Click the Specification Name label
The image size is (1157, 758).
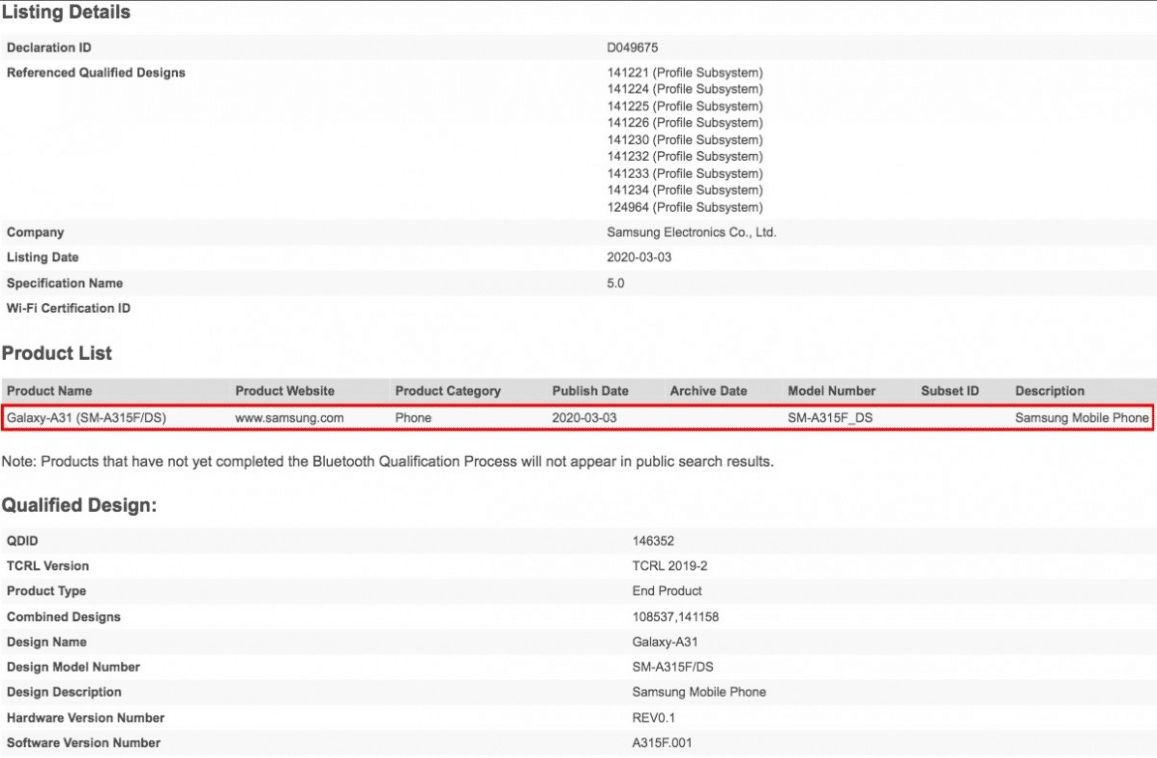pyautogui.click(x=65, y=283)
